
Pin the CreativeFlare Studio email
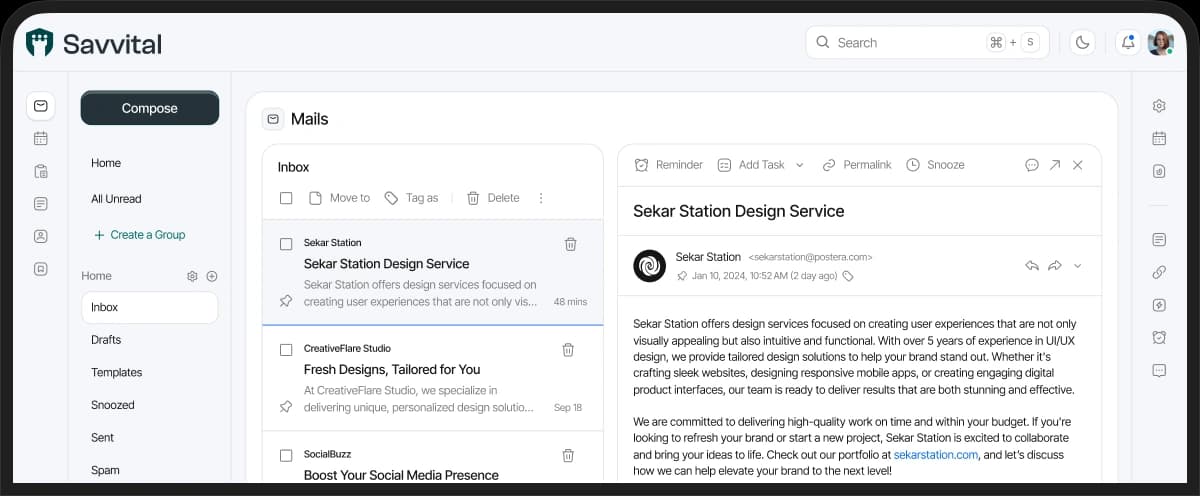pyautogui.click(x=286, y=407)
